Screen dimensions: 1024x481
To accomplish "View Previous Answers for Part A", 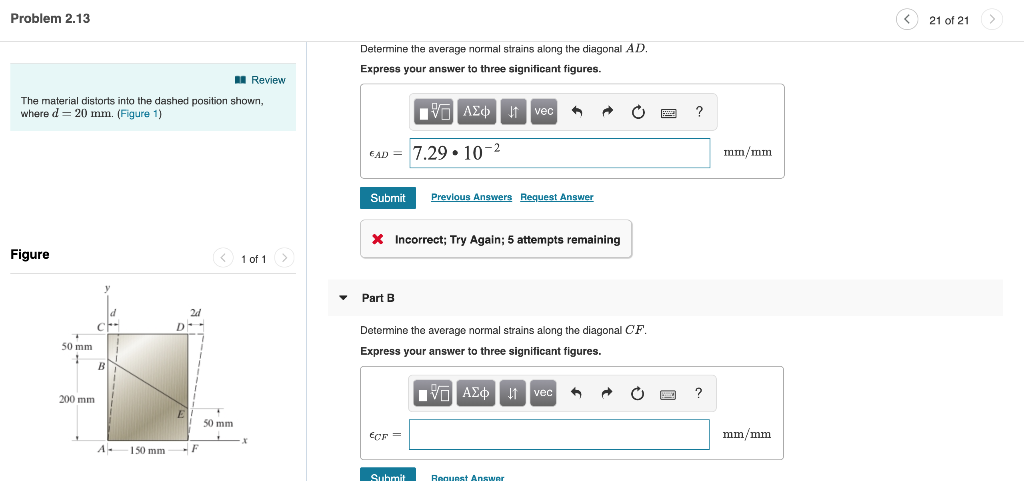I will coord(472,197).
